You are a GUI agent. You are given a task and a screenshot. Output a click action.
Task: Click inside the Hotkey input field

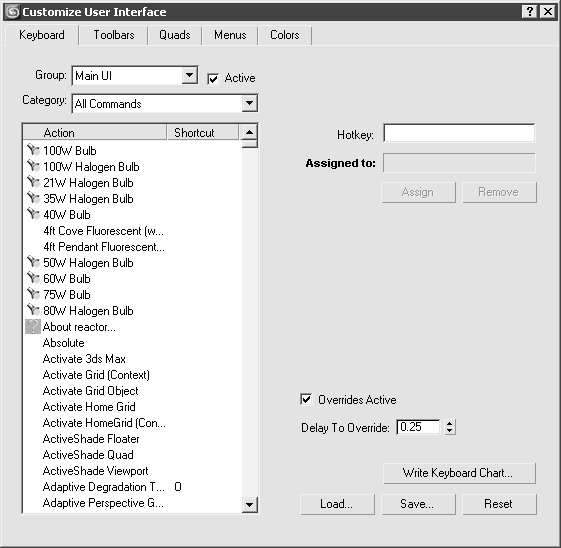459,133
